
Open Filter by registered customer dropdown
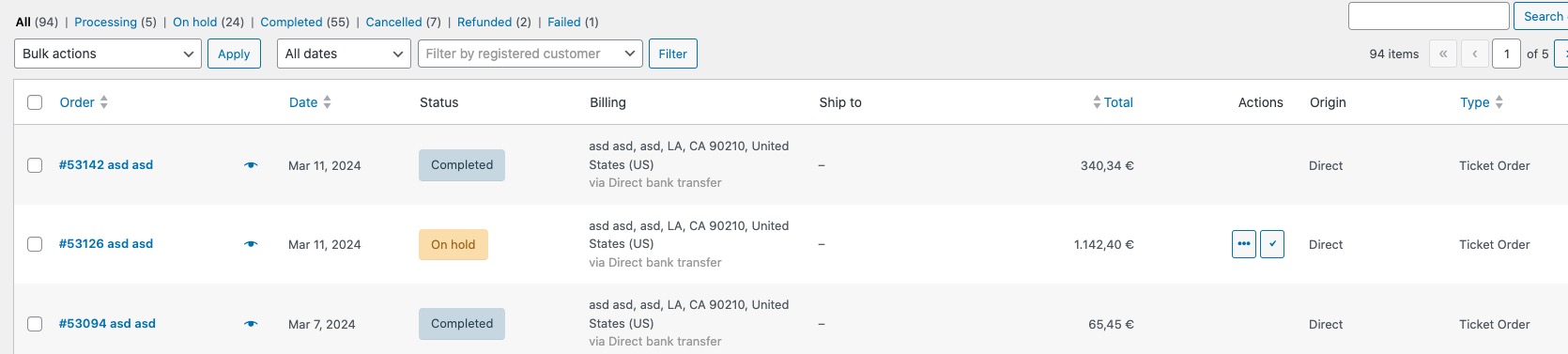click(530, 54)
